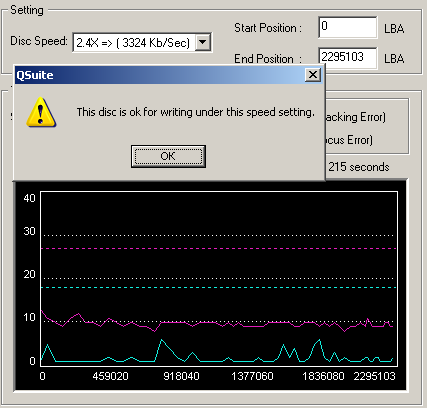Click the cyan focus error curve peak
This screenshot has height=408, width=427.
pos(161,340)
